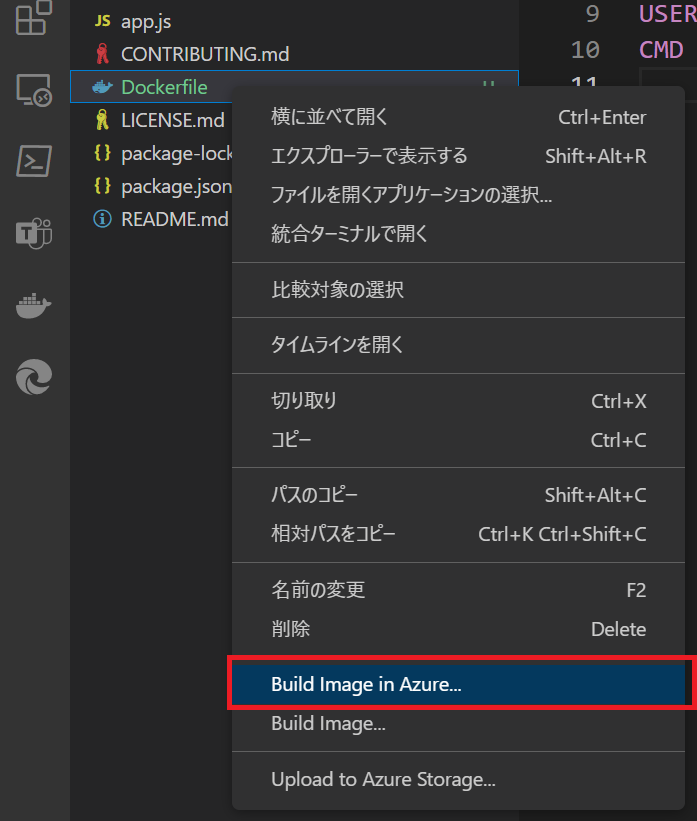Click the whale icon beside Dockerfile

tap(102, 87)
